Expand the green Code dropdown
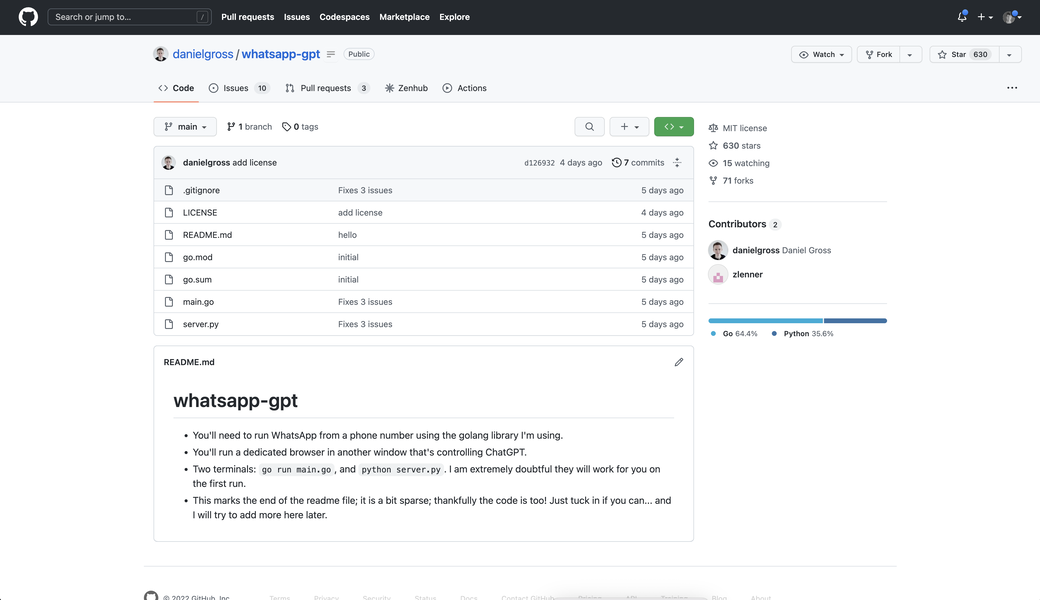 674,127
